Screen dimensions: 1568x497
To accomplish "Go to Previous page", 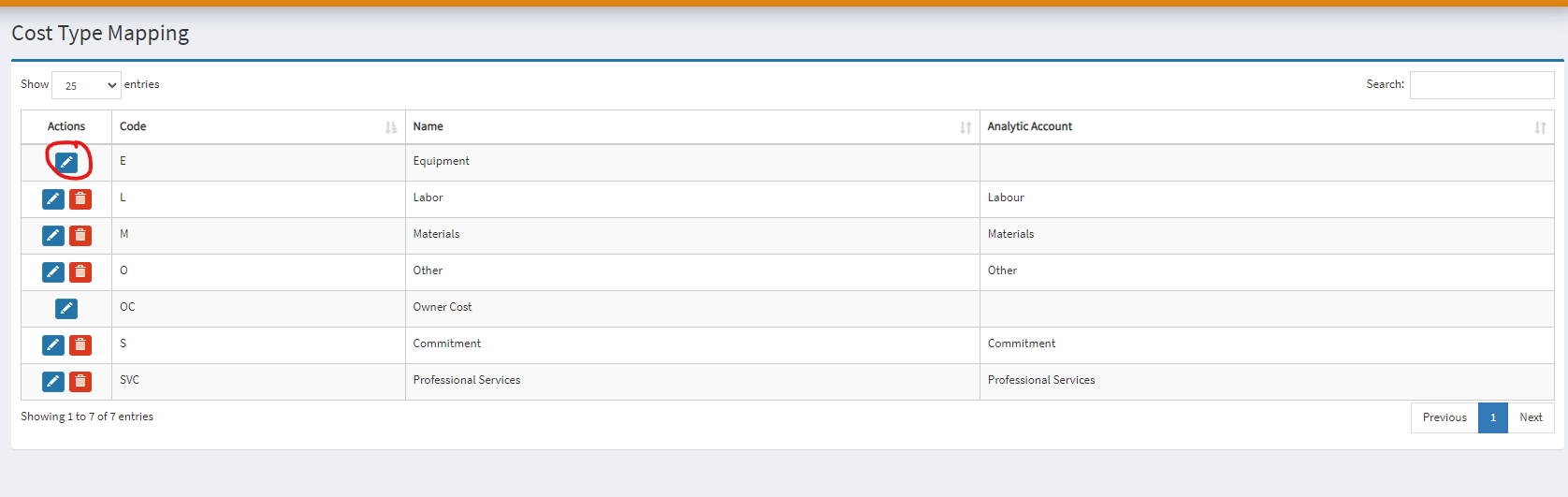I will click(x=1445, y=417).
